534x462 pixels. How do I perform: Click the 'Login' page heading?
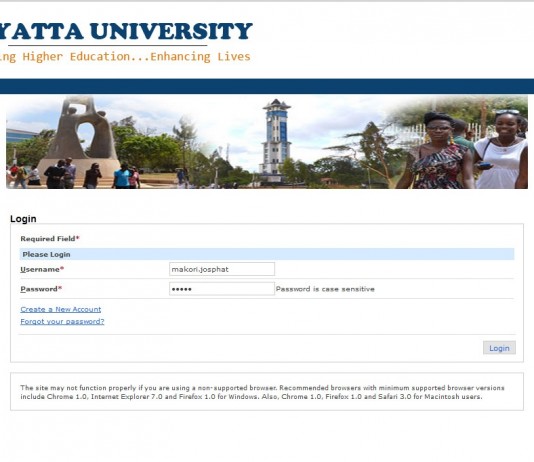coord(23,219)
